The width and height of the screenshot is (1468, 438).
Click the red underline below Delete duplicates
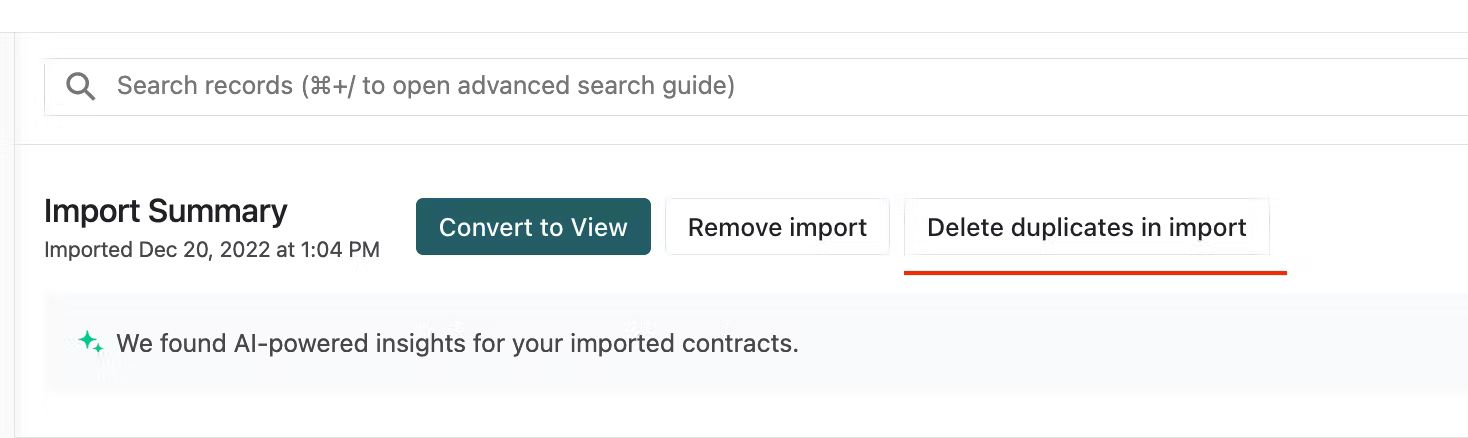click(x=1095, y=271)
